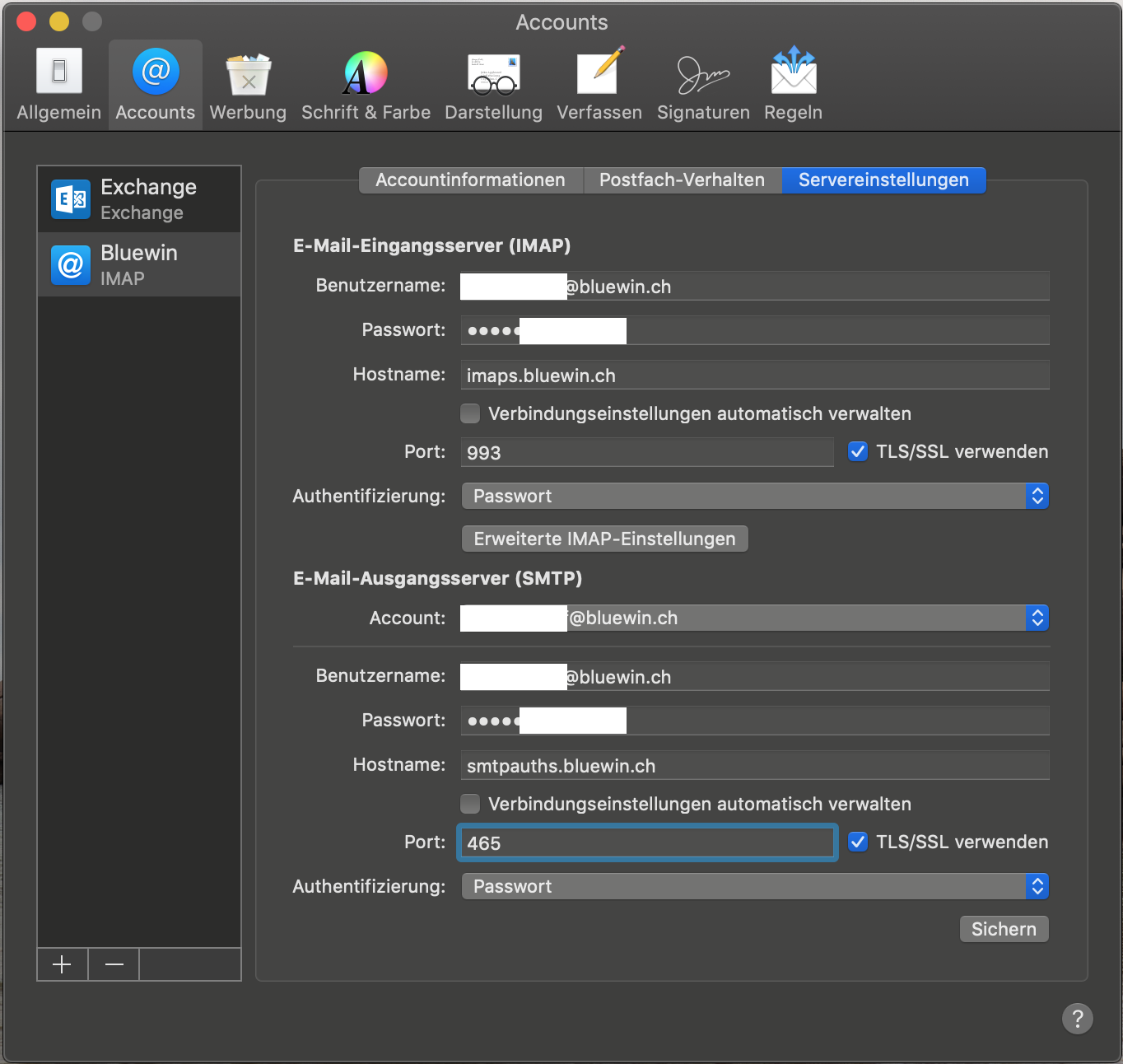This screenshot has height=1064, width=1123.
Task: Enable IMAP Verbindungseinstellungen automatisch verwalten
Action: pyautogui.click(x=470, y=413)
